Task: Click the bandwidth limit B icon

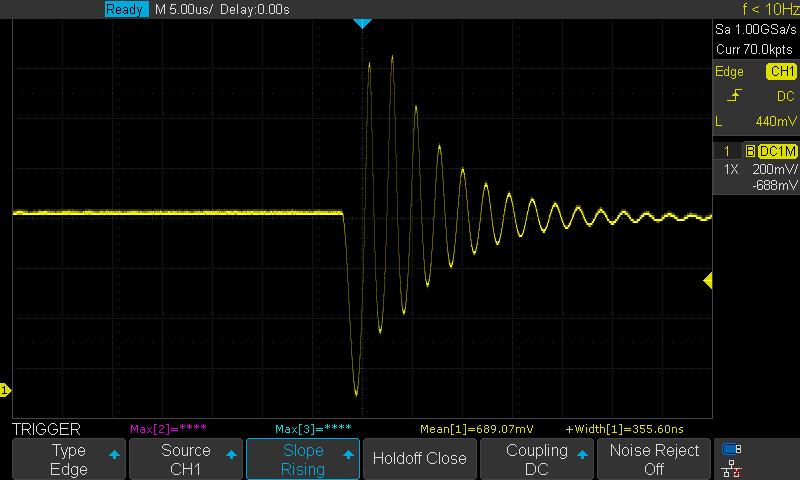Action: click(750, 151)
